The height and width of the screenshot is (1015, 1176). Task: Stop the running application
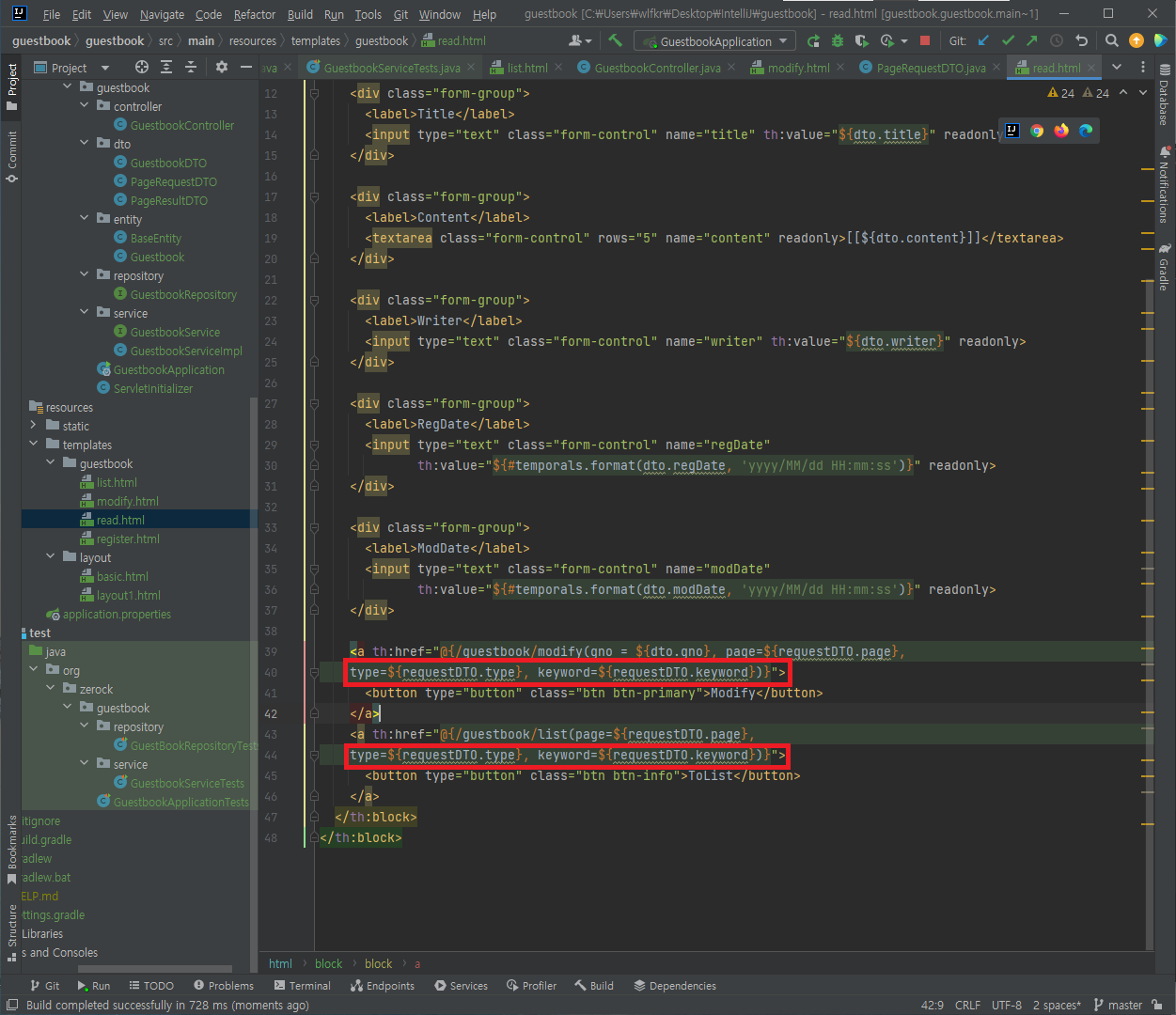(925, 40)
